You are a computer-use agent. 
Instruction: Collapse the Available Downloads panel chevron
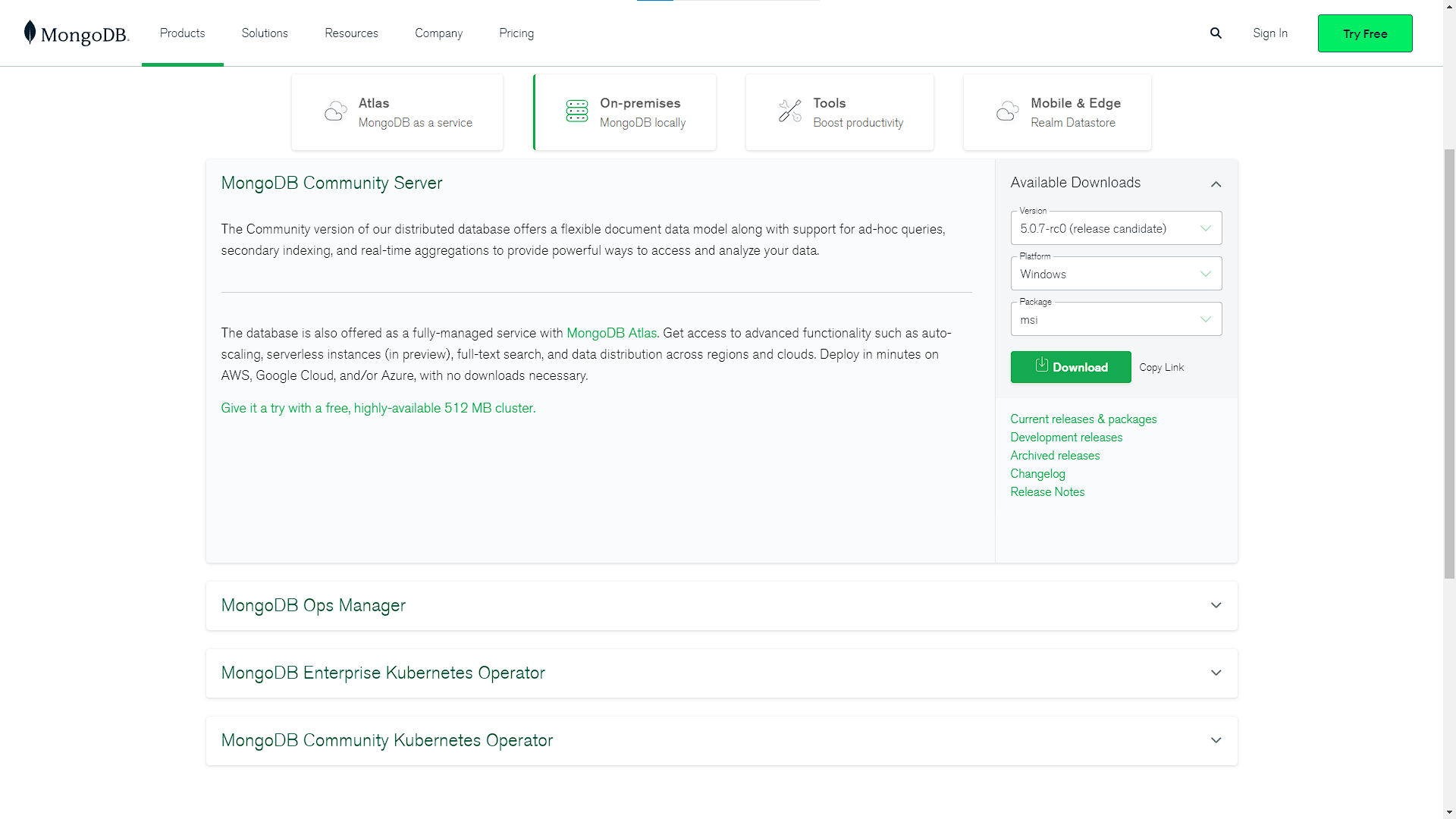coord(1216,184)
